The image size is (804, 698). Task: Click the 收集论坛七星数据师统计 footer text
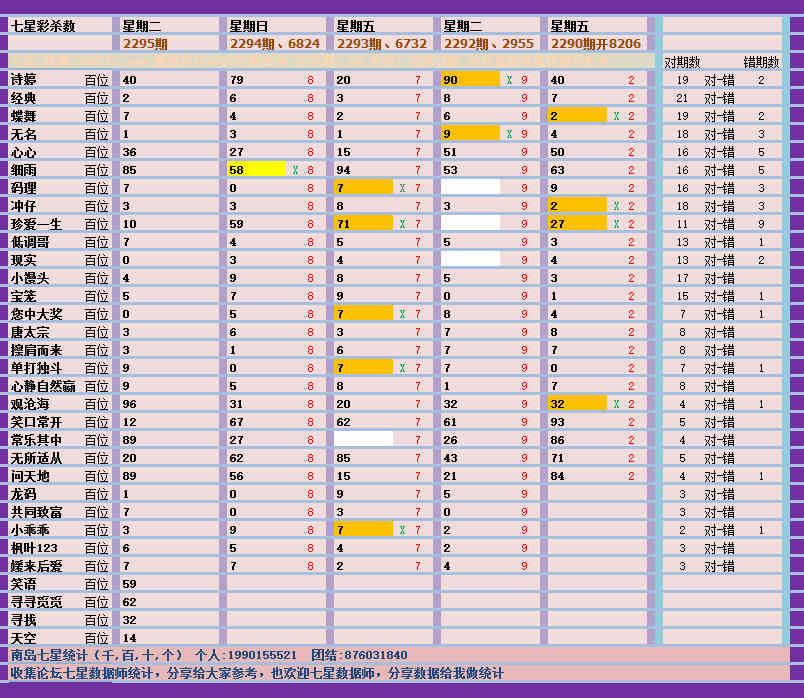pos(260,673)
